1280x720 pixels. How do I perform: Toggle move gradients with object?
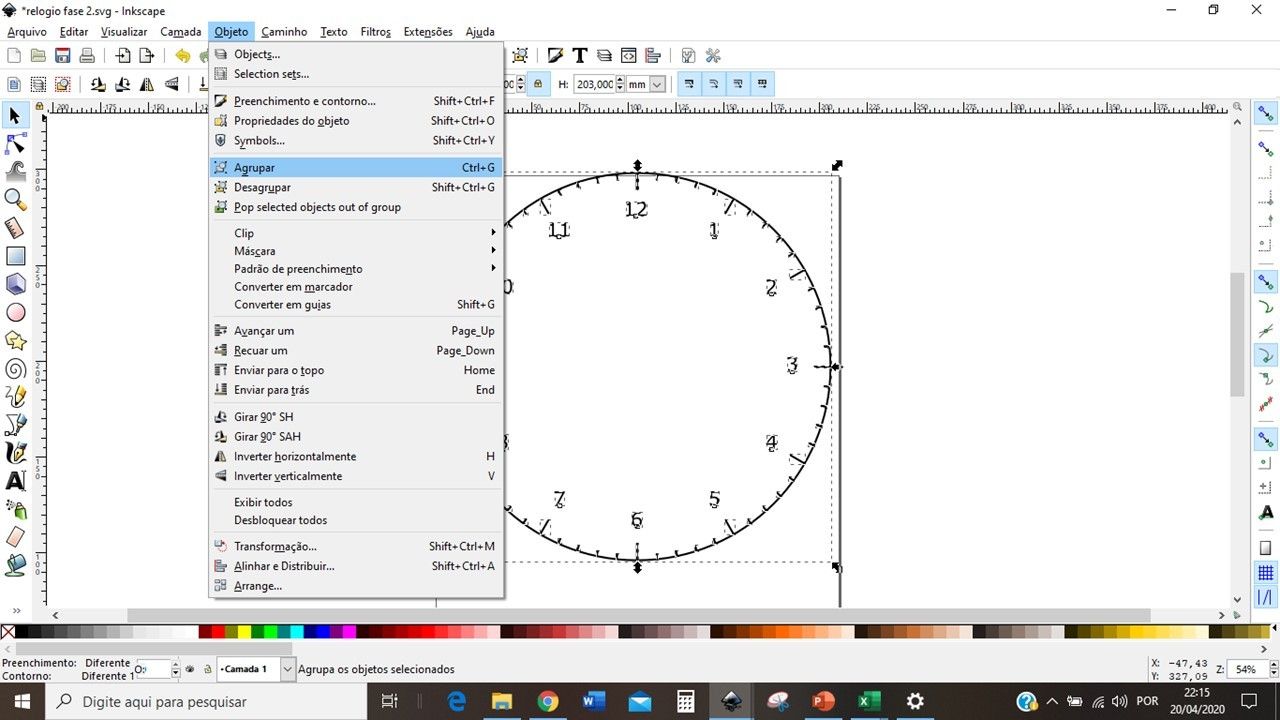coord(738,85)
